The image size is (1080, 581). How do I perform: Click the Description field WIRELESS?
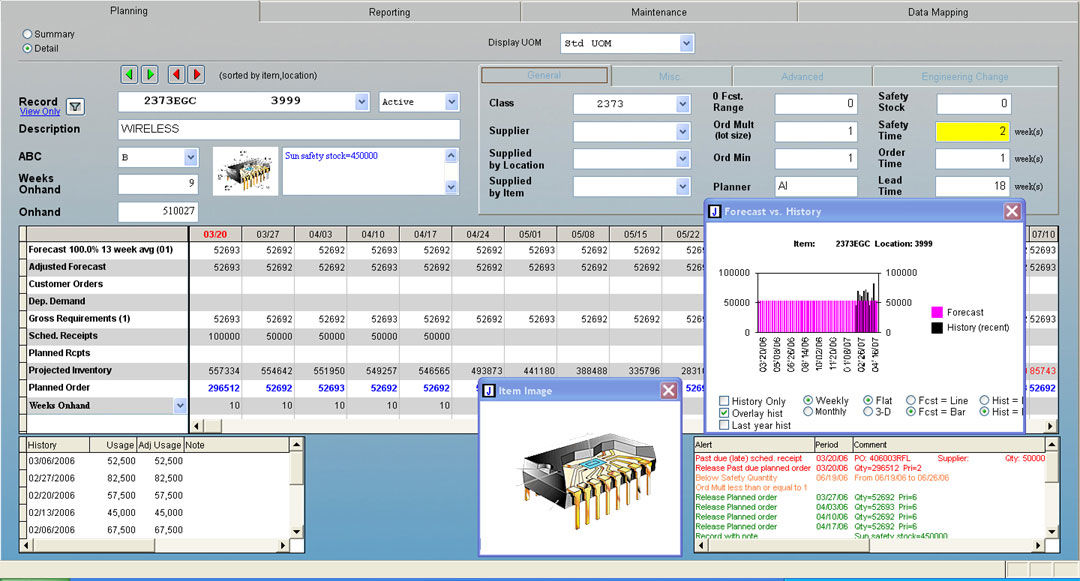click(289, 129)
